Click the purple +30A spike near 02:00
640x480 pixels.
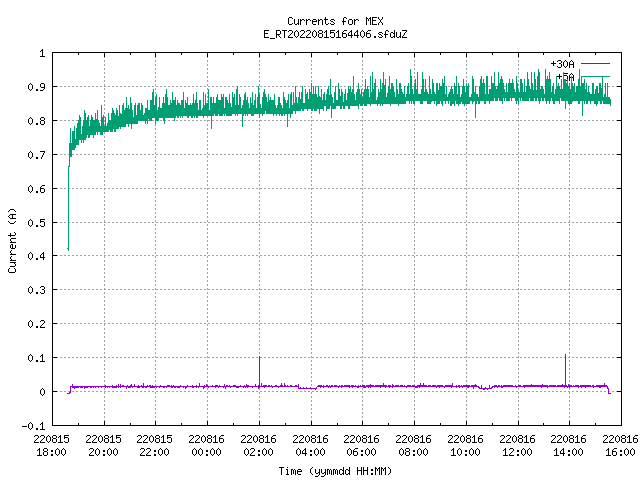259,371
